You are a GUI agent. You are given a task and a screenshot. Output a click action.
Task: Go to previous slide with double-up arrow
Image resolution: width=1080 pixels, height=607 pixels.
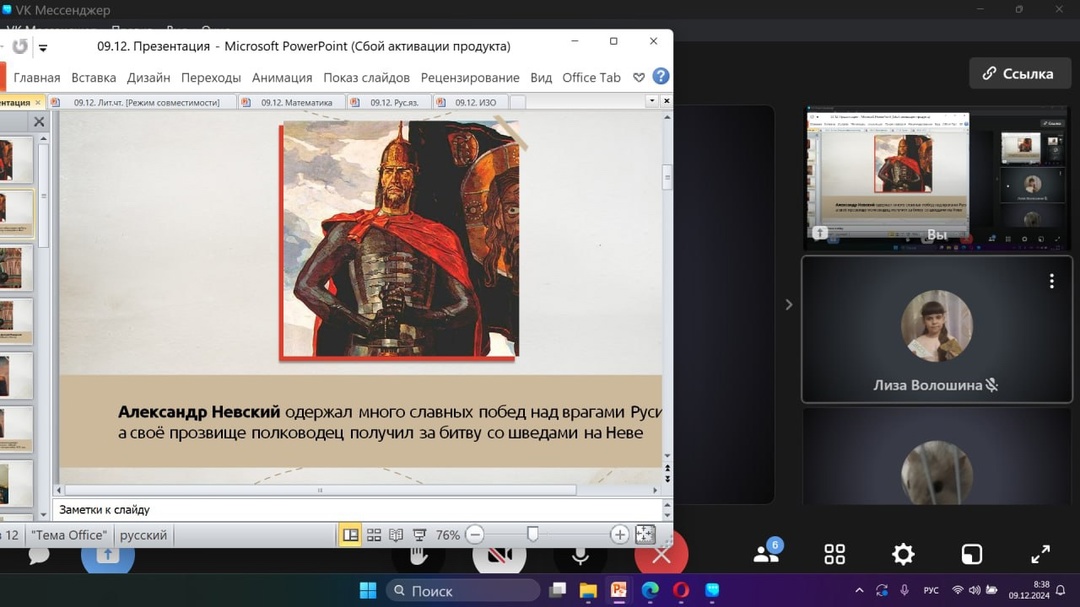pyautogui.click(x=667, y=469)
